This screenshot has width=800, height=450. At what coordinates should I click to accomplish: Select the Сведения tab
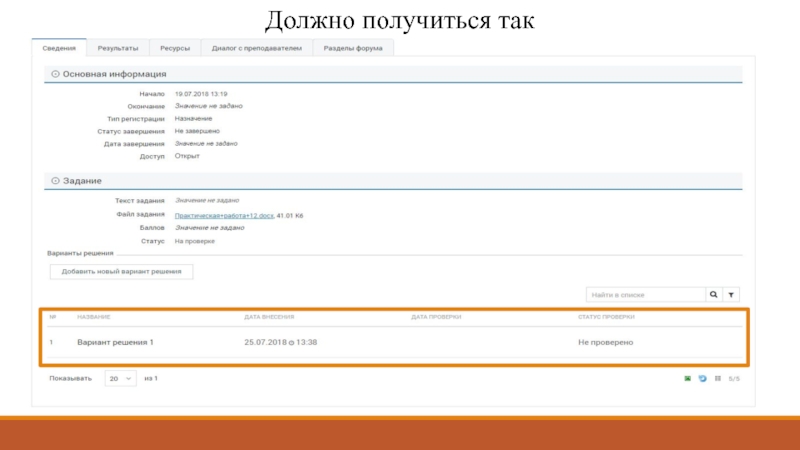pos(60,47)
